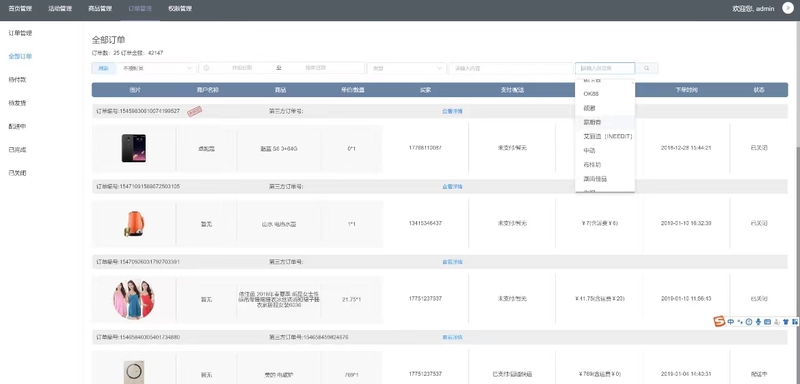
Task: Open 权限管理 in the top navigation
Action: (x=180, y=9)
